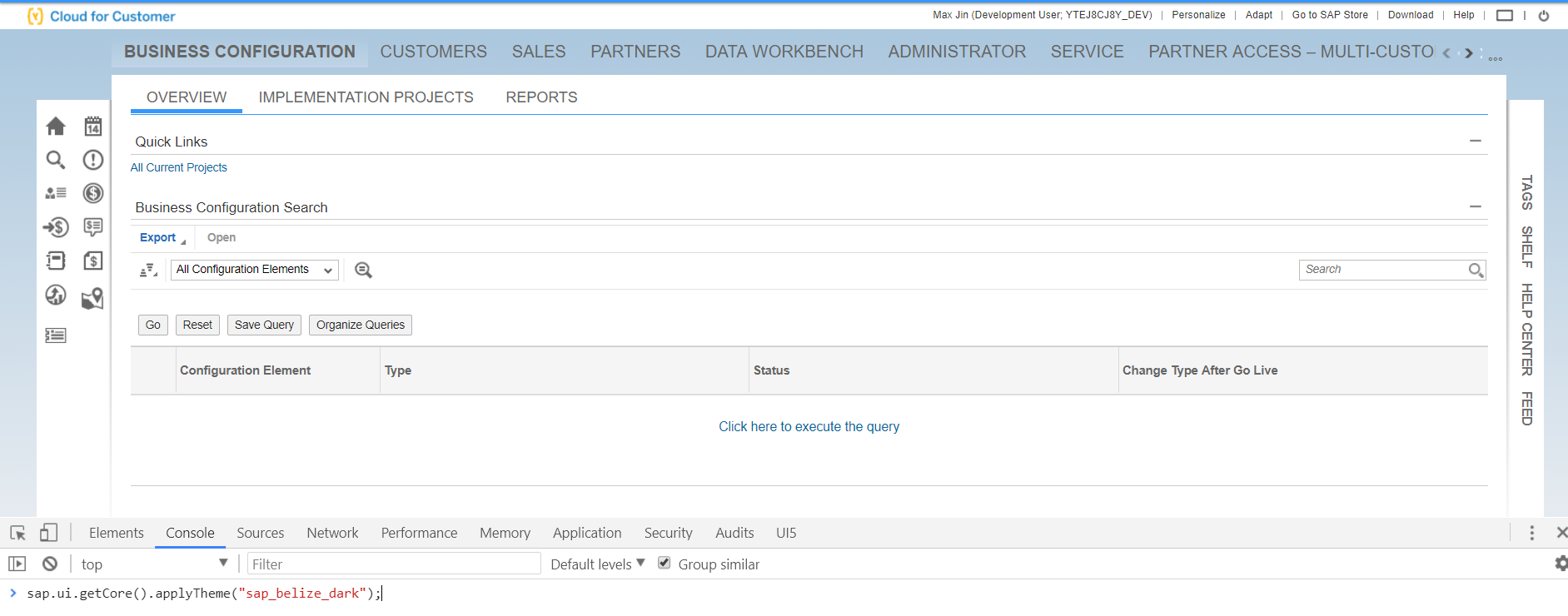
Task: Collapse the Business Configuration Search section
Action: 1476,206
